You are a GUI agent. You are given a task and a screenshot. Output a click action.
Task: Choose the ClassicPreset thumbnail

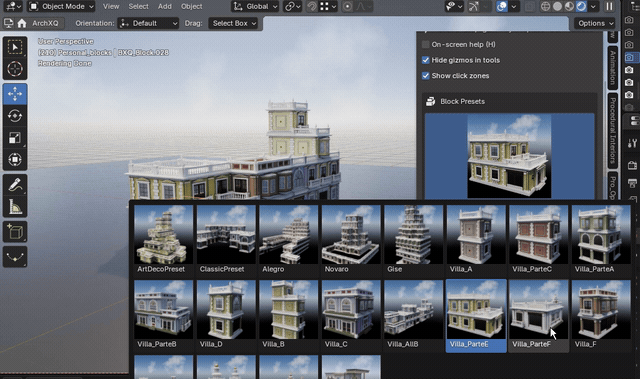[x=226, y=239]
